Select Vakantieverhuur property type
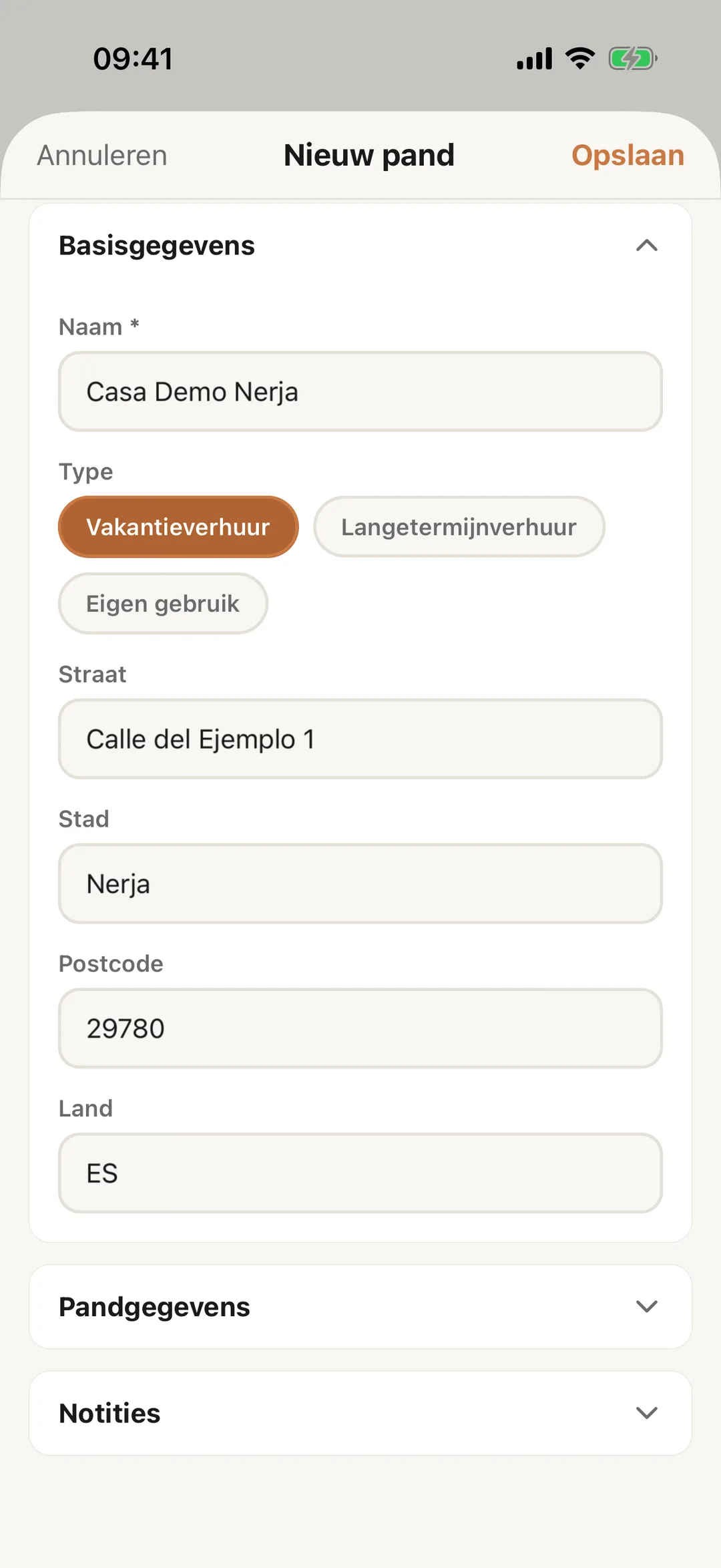This screenshot has width=721, height=1568. click(x=178, y=527)
